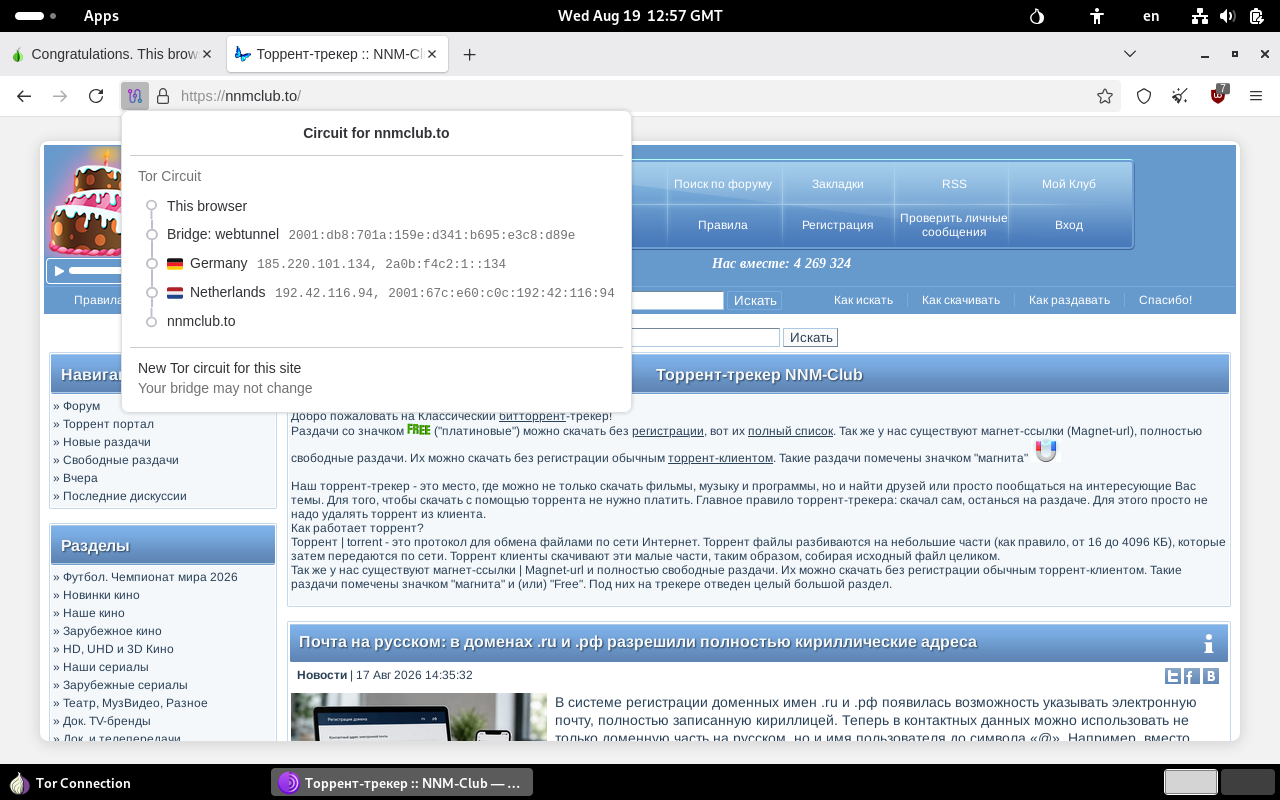Click the полный список link
Viewport: 1280px width, 800px height.
pyautogui.click(x=790, y=431)
